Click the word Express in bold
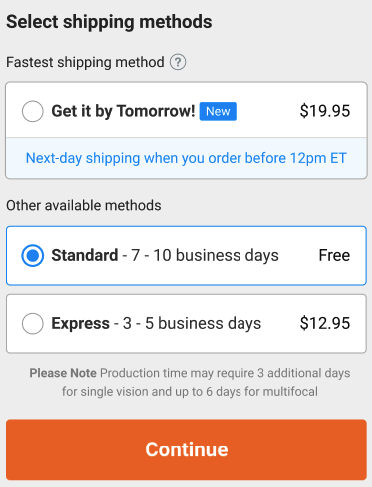Image resolution: width=372 pixels, height=487 pixels. [x=80, y=324]
